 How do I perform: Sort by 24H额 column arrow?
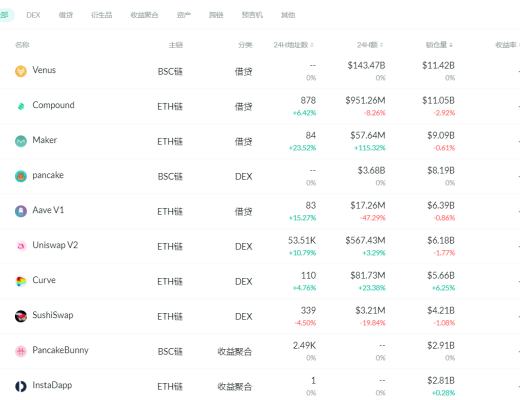click(x=381, y=45)
